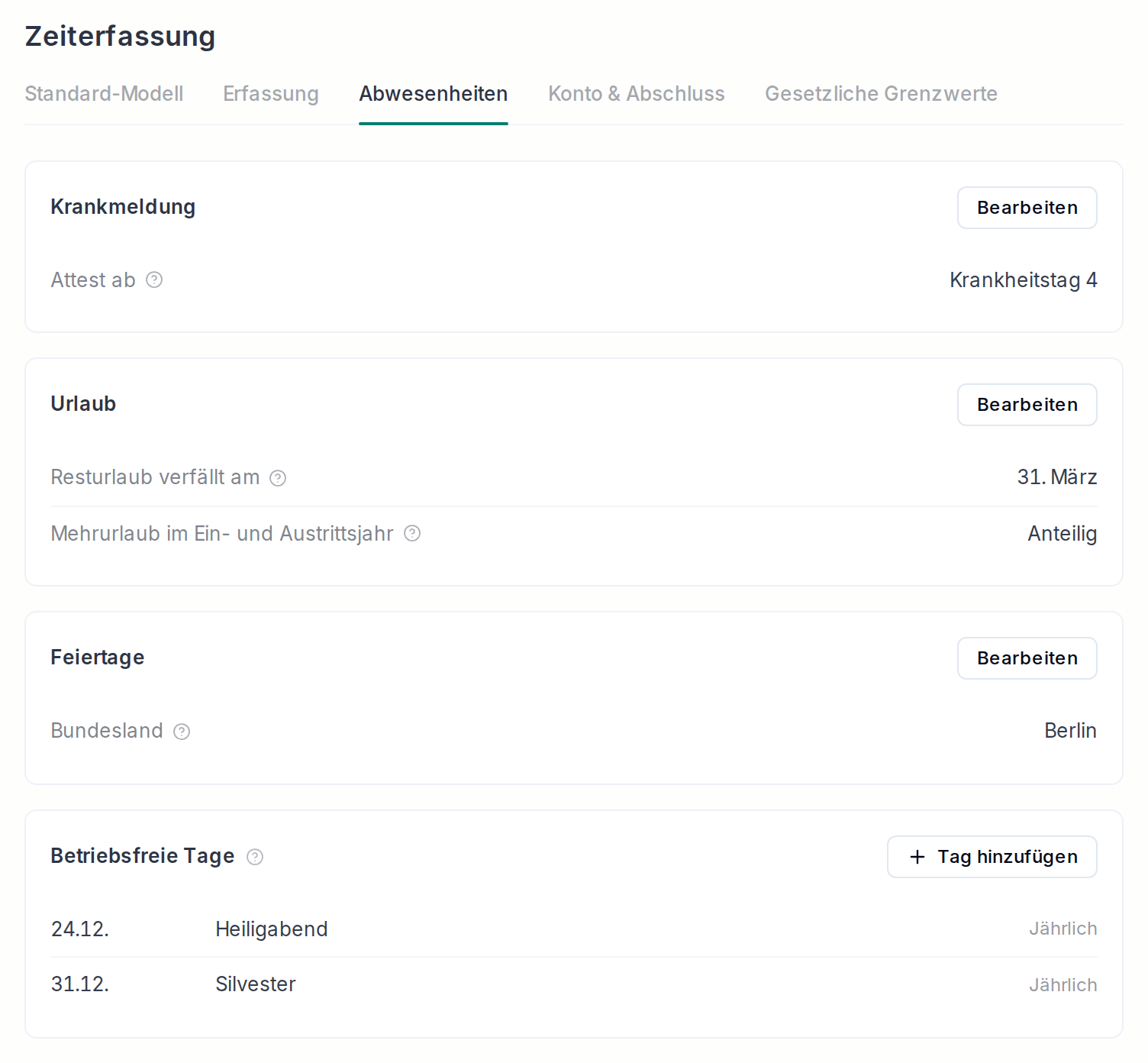Screen dimensions: 1148x1063
Task: Click the Attest ab label
Action: (93, 280)
